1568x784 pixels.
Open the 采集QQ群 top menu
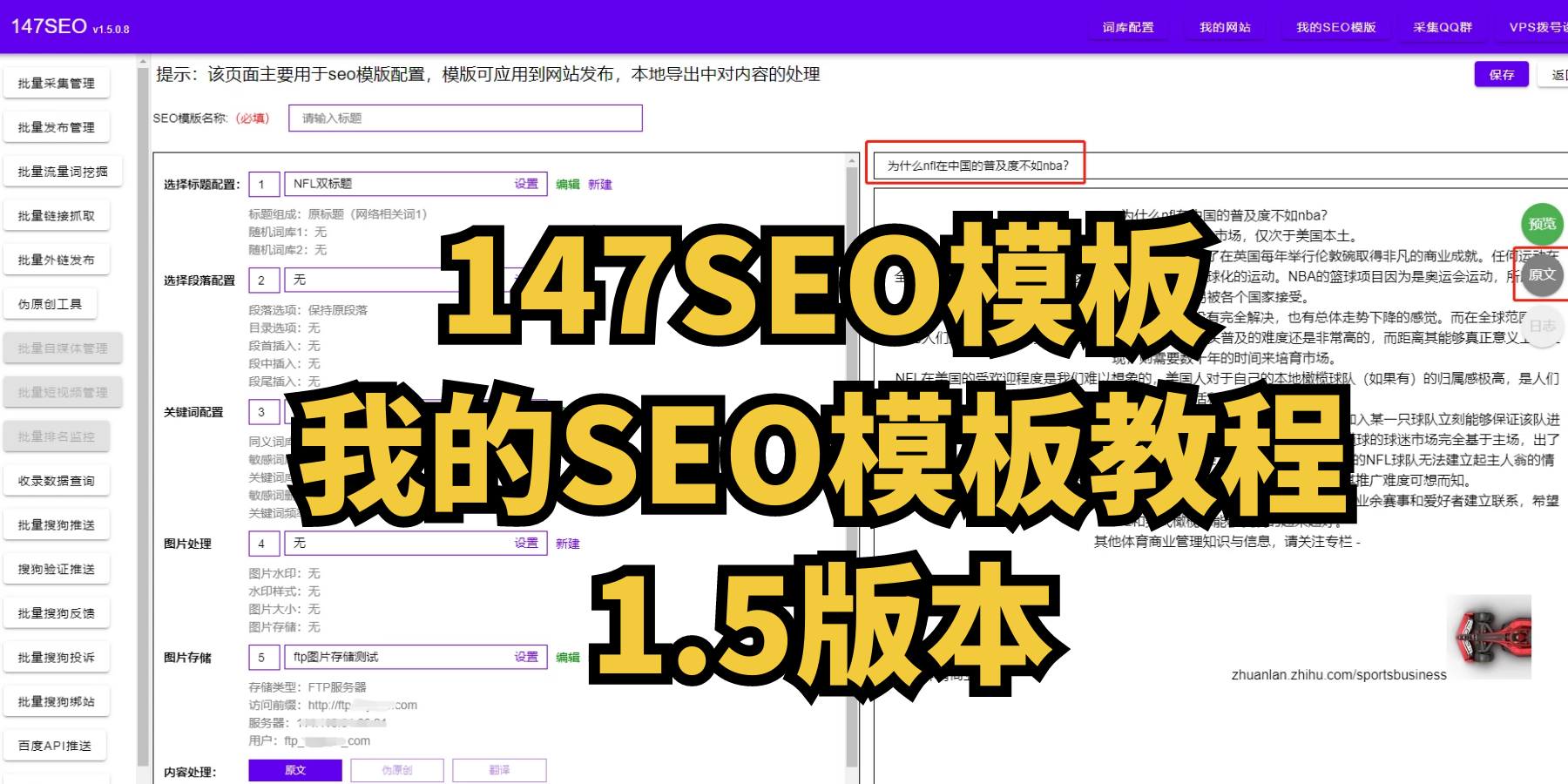pyautogui.click(x=1443, y=27)
